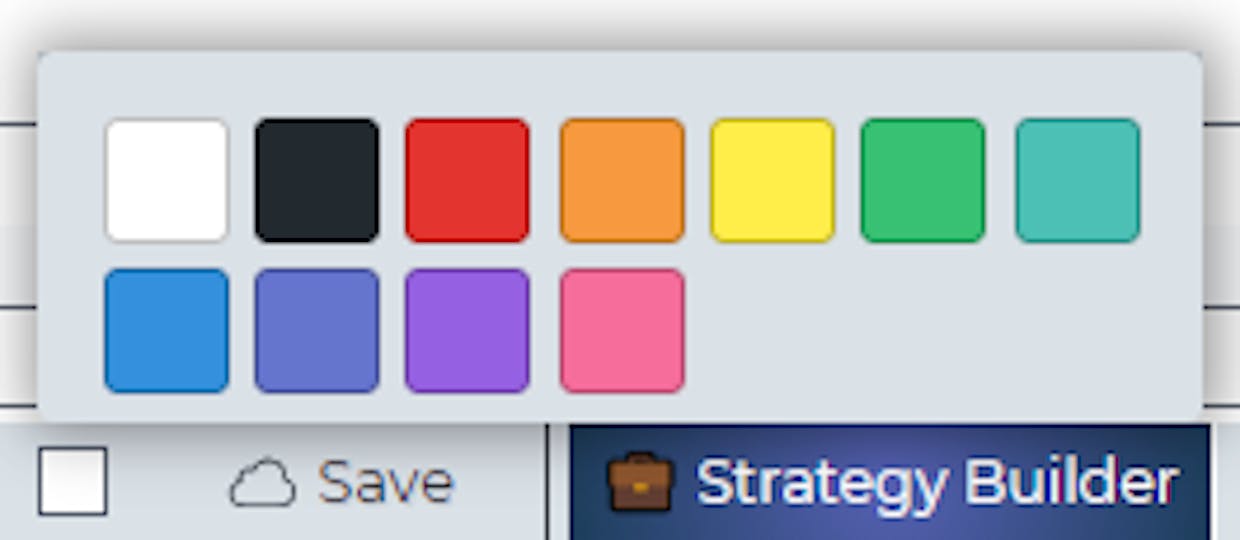Image resolution: width=1240 pixels, height=540 pixels.
Task: Select the bright blue color swatch
Action: pos(167,331)
